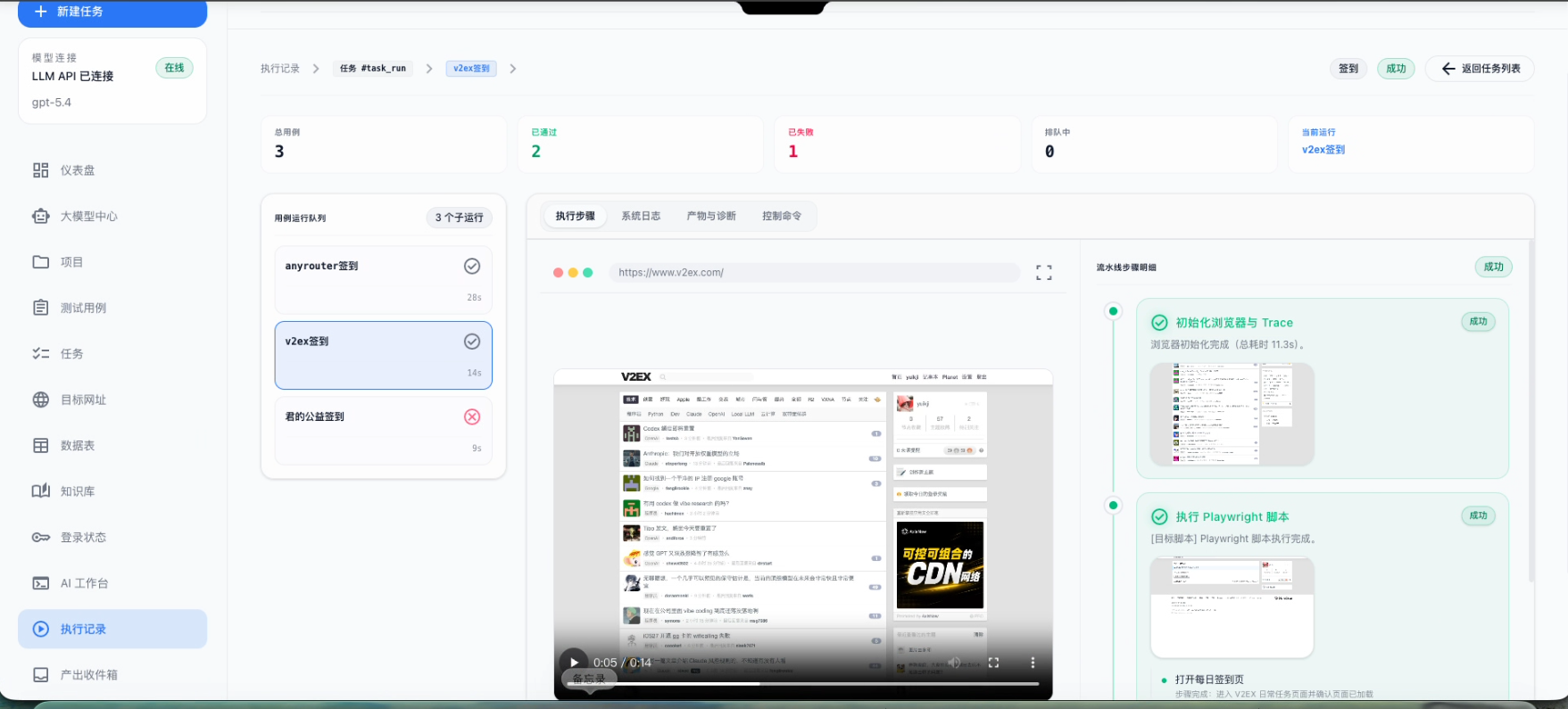The image size is (1568, 709).
Task: Click 新建任务 button
Action: tap(112, 12)
